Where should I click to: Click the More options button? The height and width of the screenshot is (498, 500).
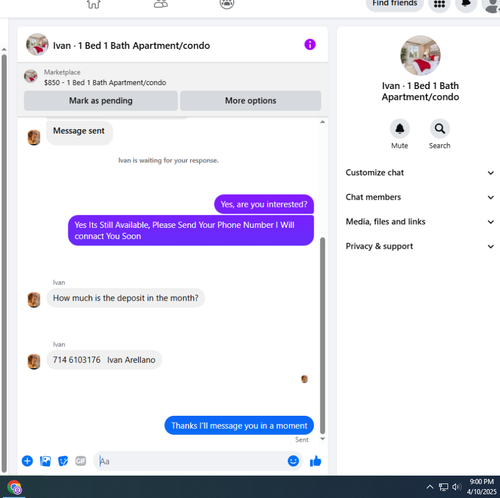click(x=250, y=101)
